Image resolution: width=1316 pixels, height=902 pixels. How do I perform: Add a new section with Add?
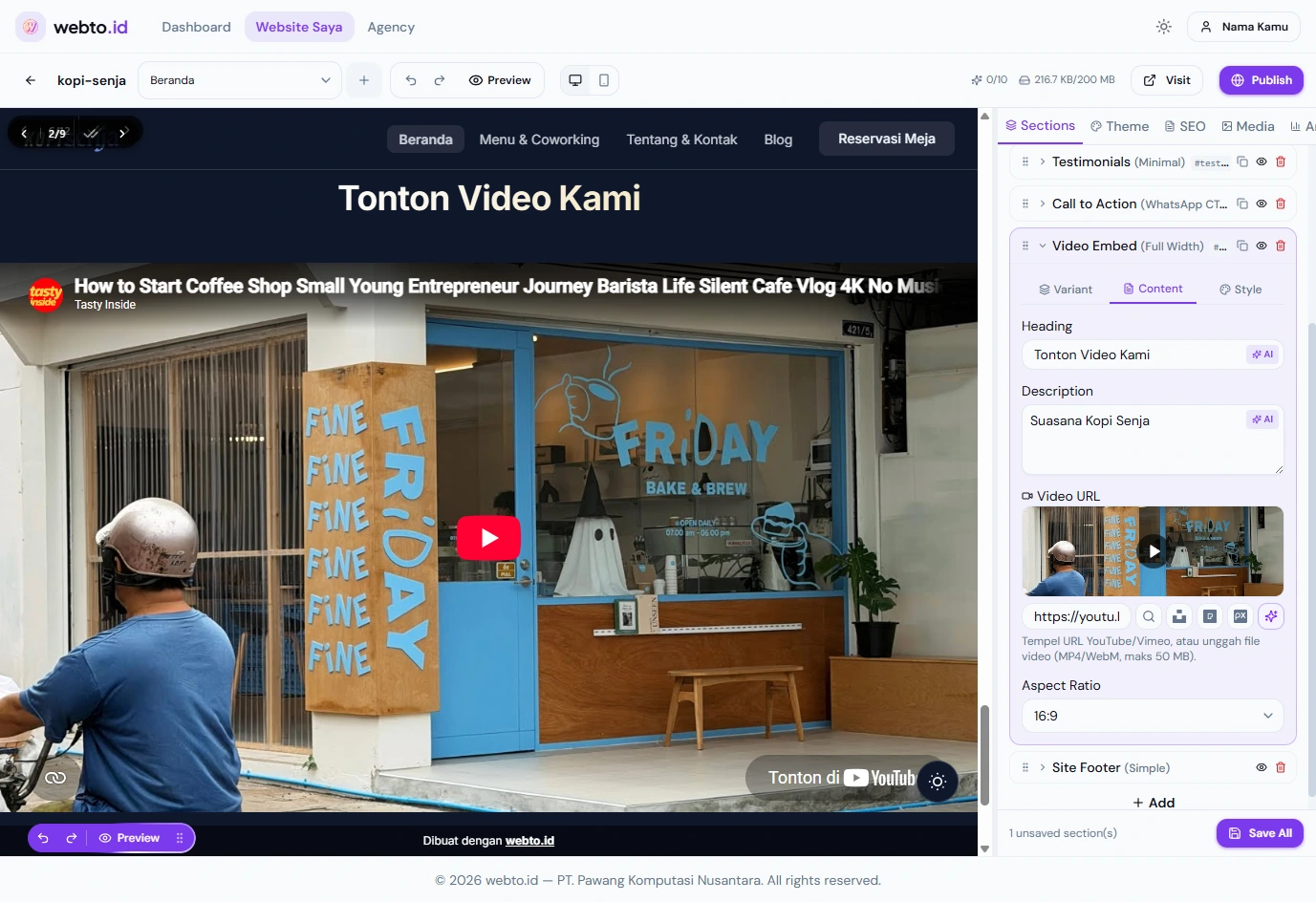pyautogui.click(x=1154, y=803)
